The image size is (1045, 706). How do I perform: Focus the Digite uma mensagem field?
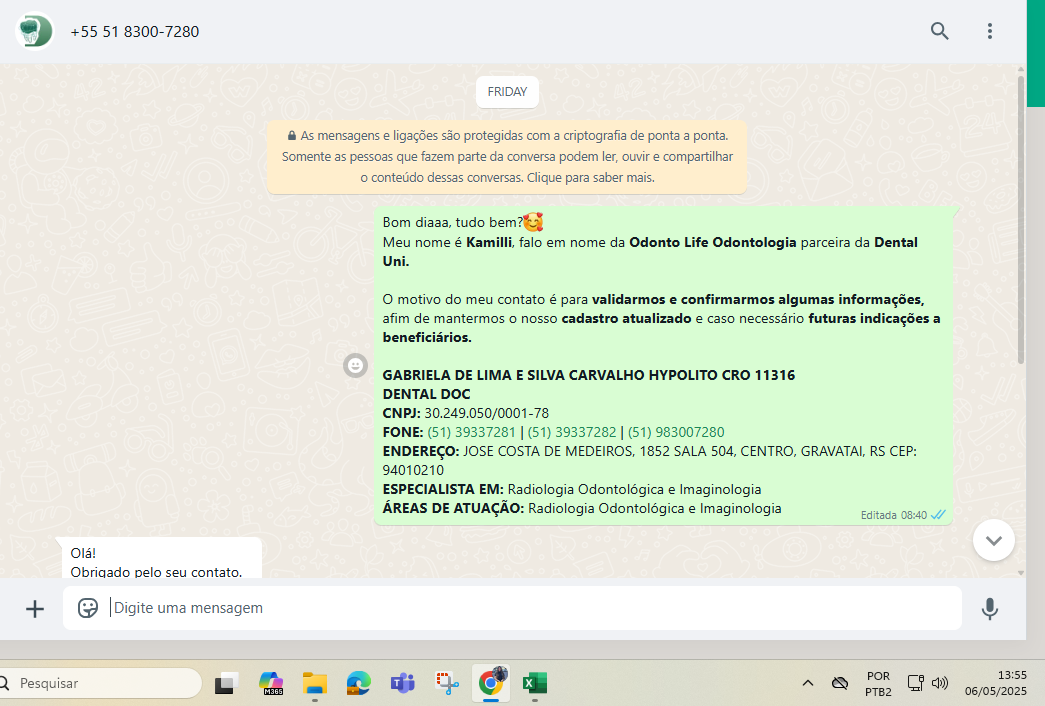pyautogui.click(x=512, y=608)
